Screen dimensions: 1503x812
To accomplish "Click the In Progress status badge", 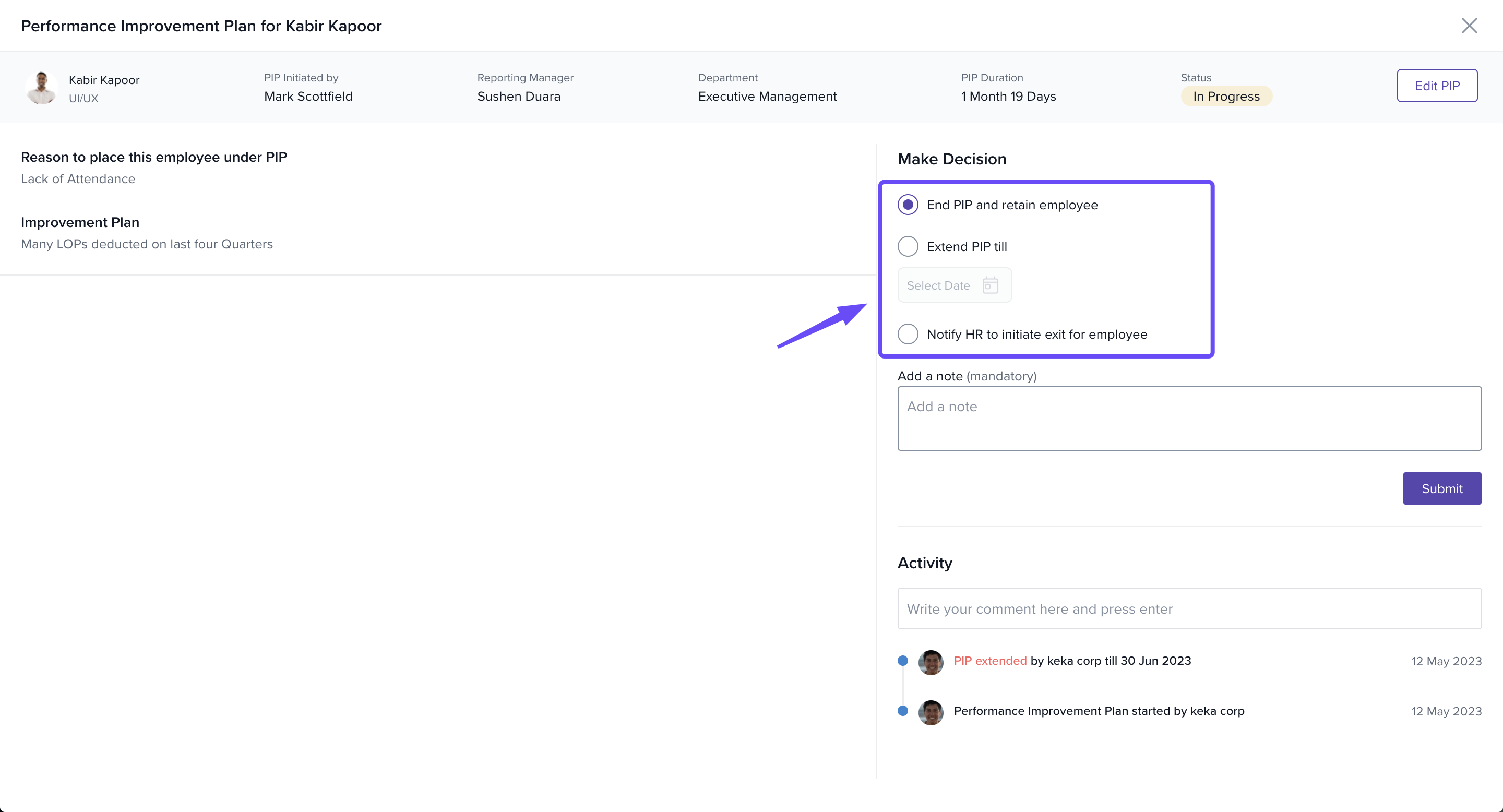I will tap(1226, 96).
